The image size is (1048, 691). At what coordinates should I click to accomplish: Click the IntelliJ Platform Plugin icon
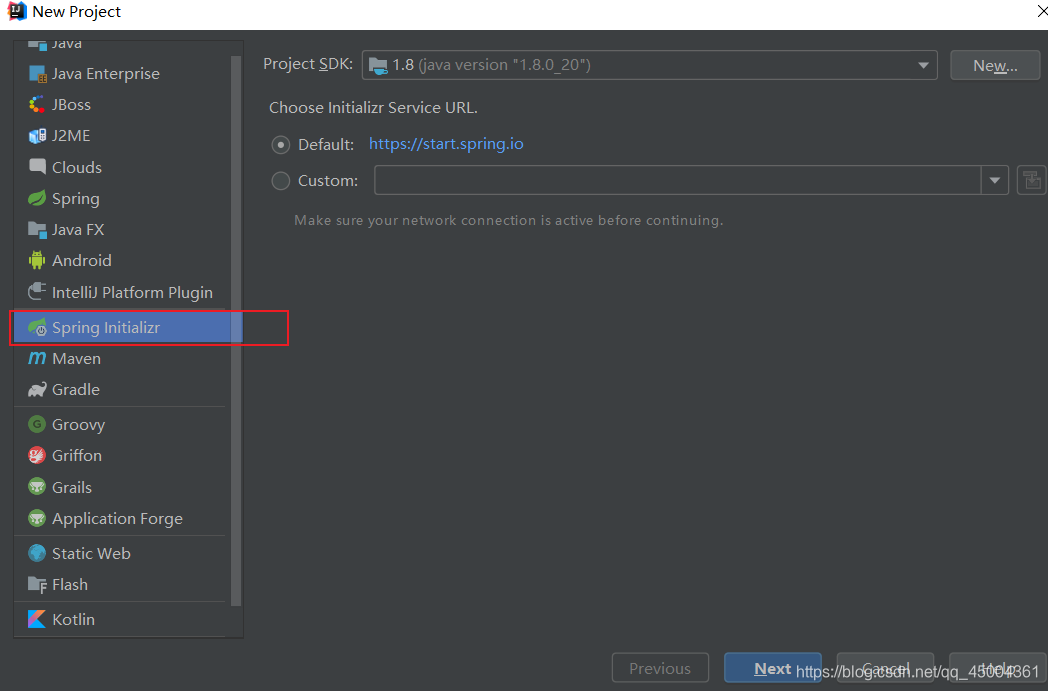coord(37,292)
